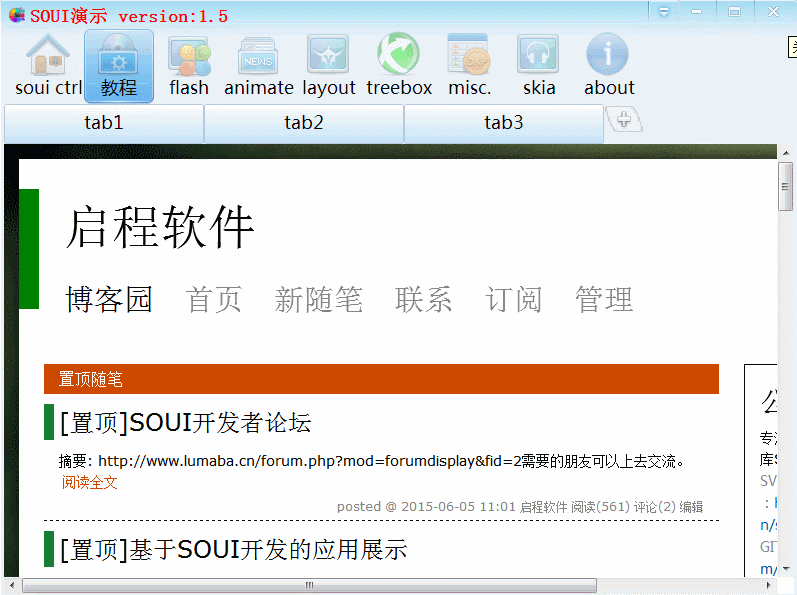The width and height of the screenshot is (797, 595).
Task: Click the vertical scrollbar up arrow
Action: pyautogui.click(x=786, y=152)
